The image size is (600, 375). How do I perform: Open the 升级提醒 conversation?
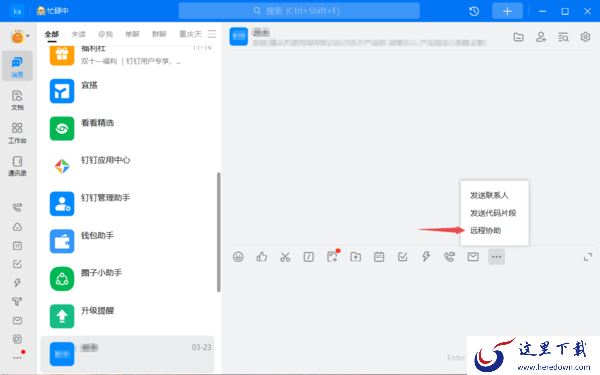point(127,316)
